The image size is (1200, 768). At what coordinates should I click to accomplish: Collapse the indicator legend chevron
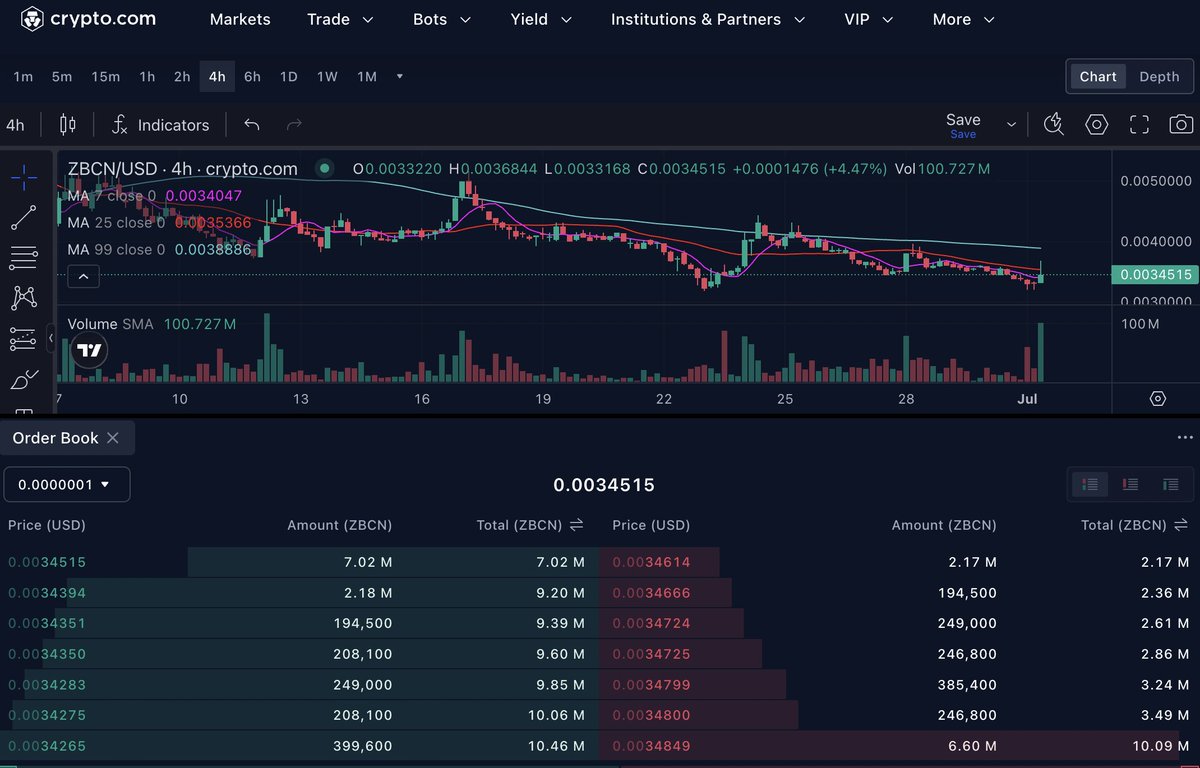click(83, 277)
